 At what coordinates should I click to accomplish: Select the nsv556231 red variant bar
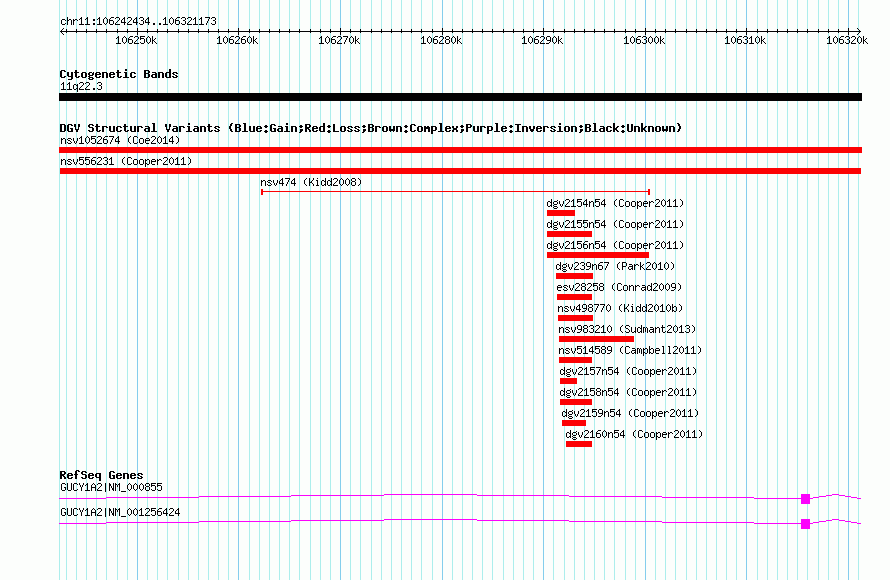pos(460,171)
